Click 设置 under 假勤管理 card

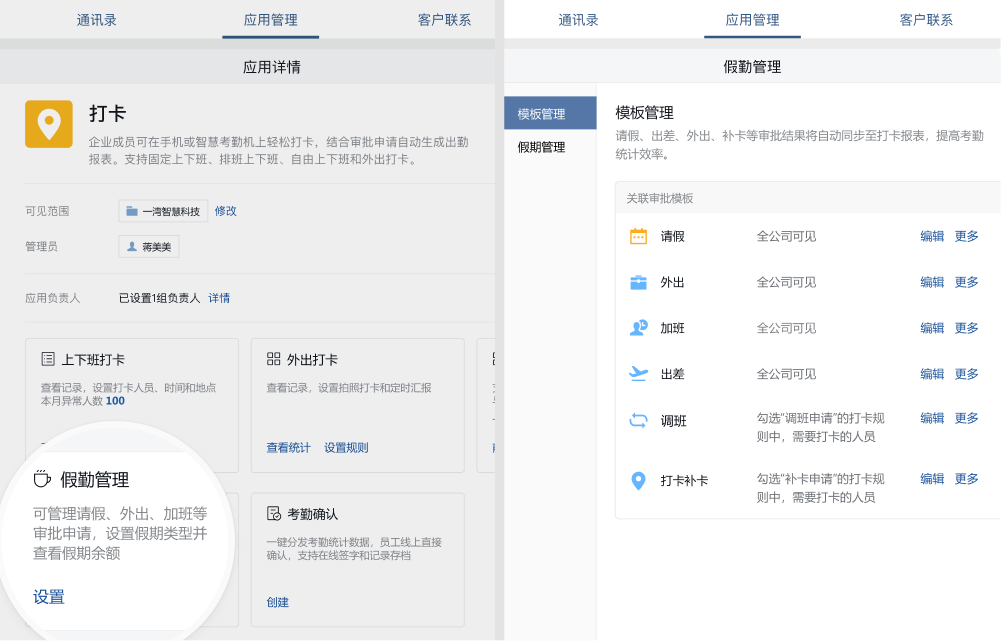[x=49, y=597]
